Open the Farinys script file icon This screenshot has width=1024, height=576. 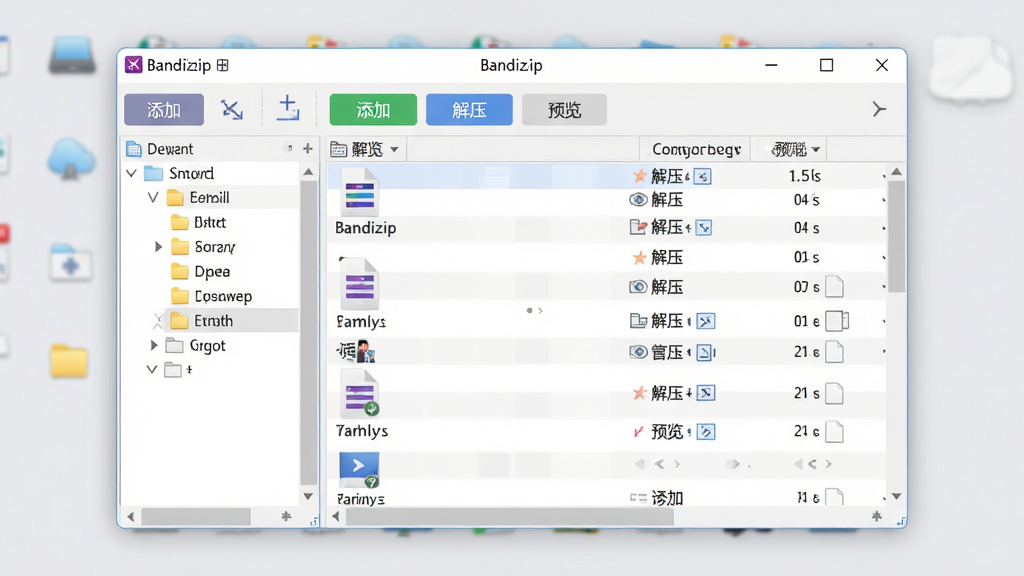(x=359, y=470)
